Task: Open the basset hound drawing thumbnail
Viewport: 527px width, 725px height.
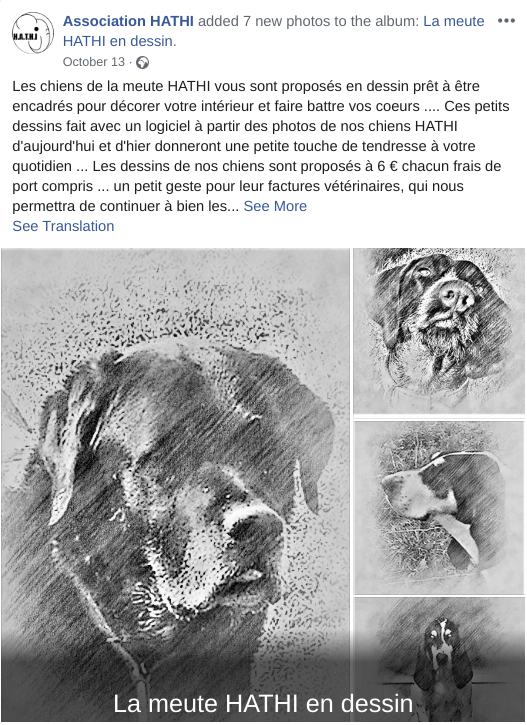Action: [439, 660]
